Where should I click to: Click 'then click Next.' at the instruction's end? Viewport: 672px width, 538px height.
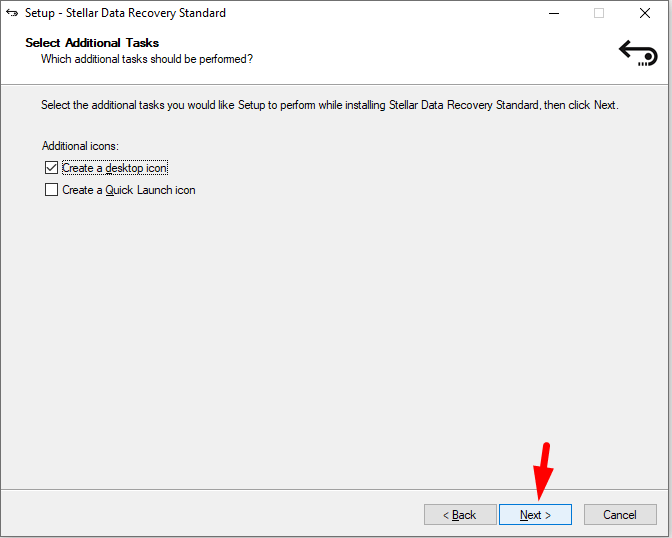click(x=581, y=105)
